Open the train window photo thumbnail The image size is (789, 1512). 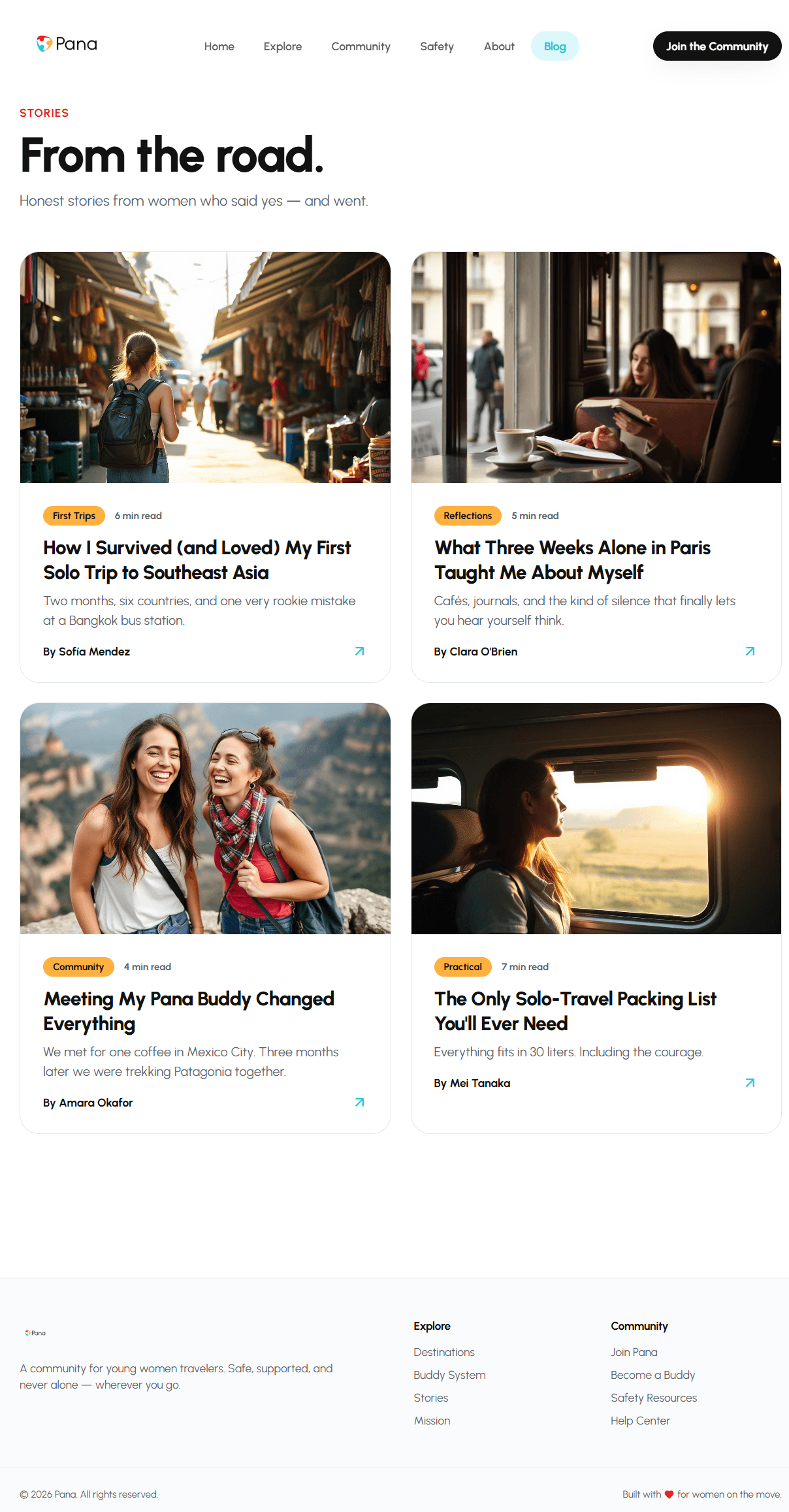pyautogui.click(x=596, y=819)
